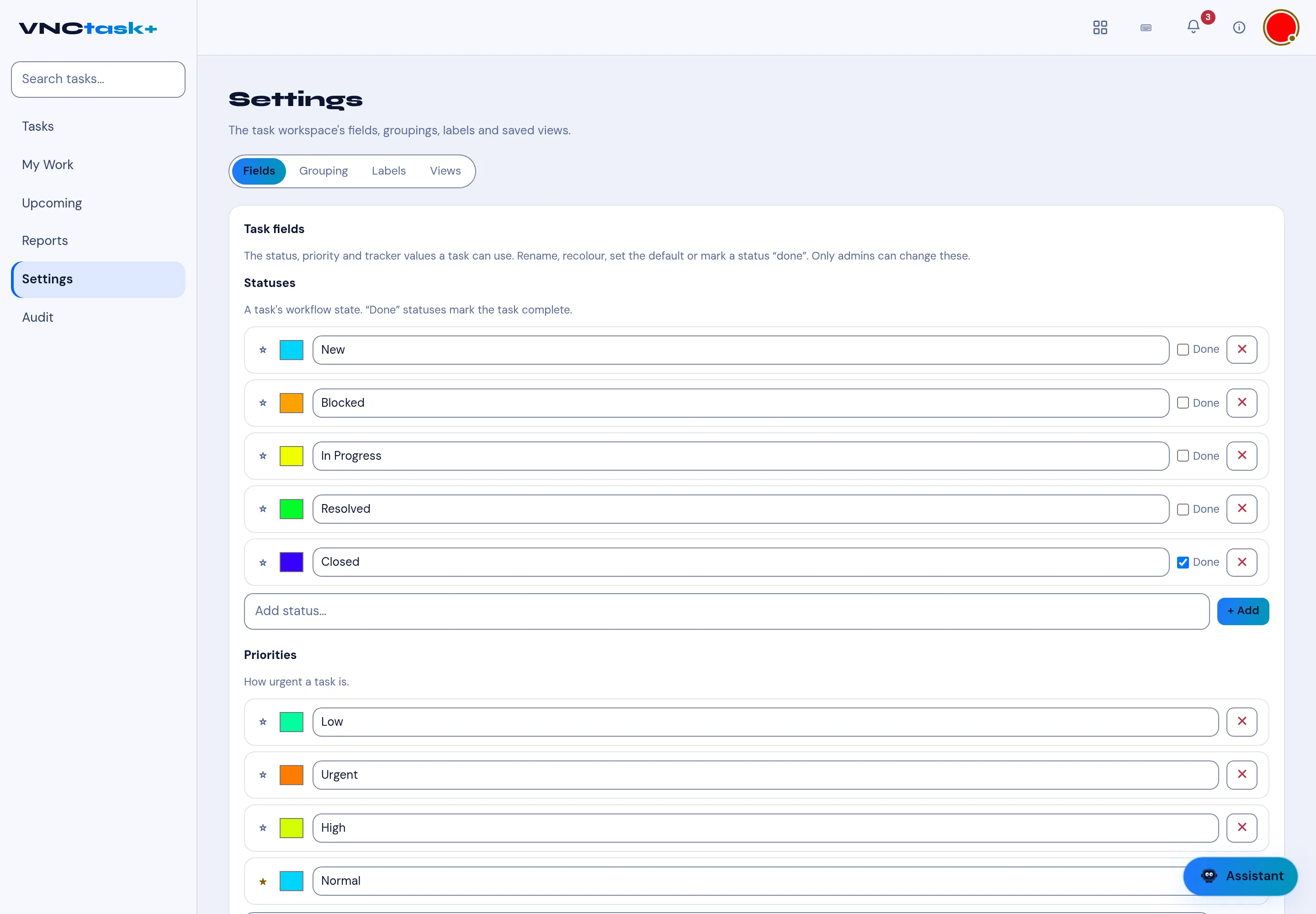Change the Closed status purple color
Viewport: 1316px width, 914px height.
click(292, 563)
